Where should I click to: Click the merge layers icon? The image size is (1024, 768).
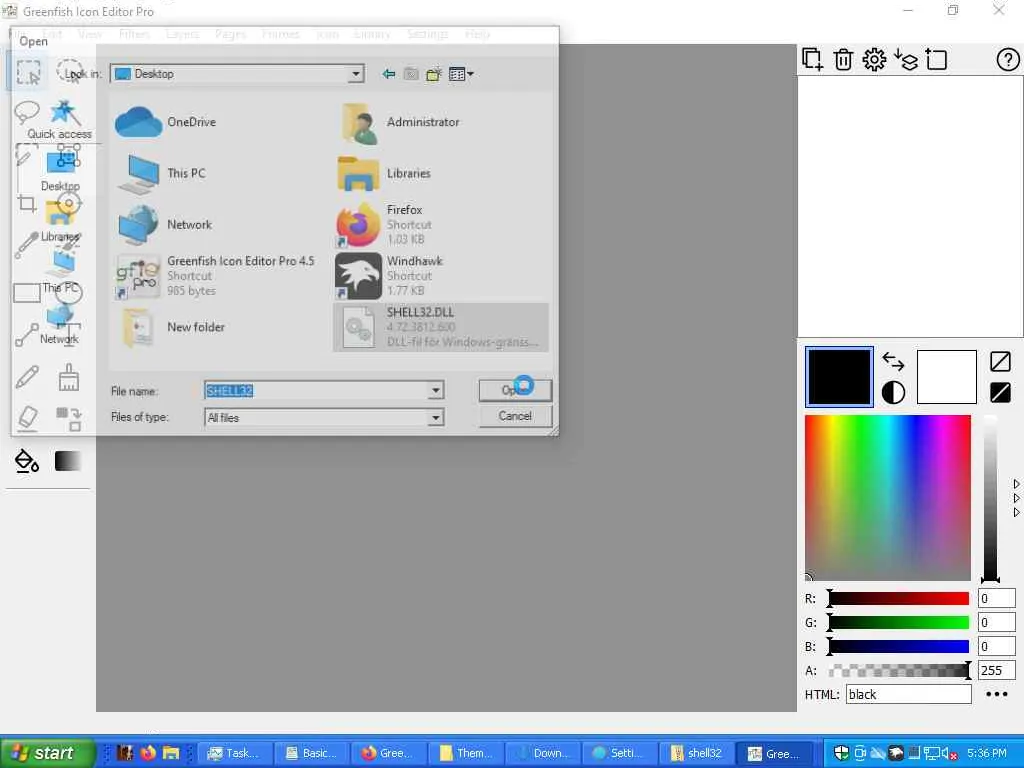pyautogui.click(x=906, y=59)
